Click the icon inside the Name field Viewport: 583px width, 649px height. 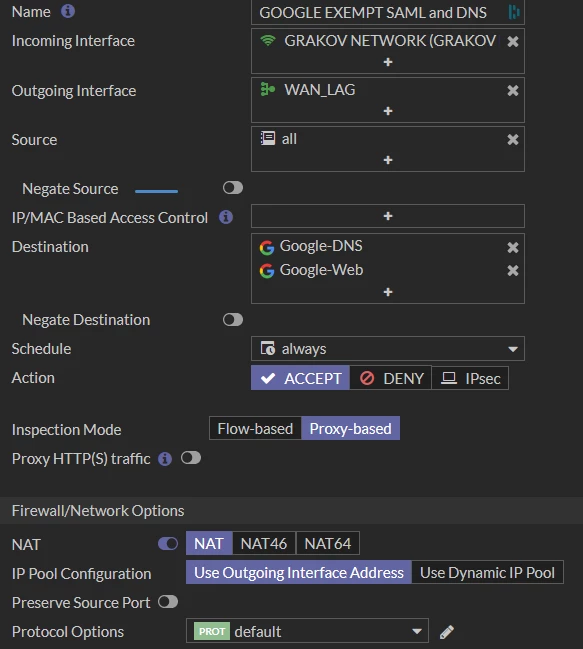click(x=514, y=12)
